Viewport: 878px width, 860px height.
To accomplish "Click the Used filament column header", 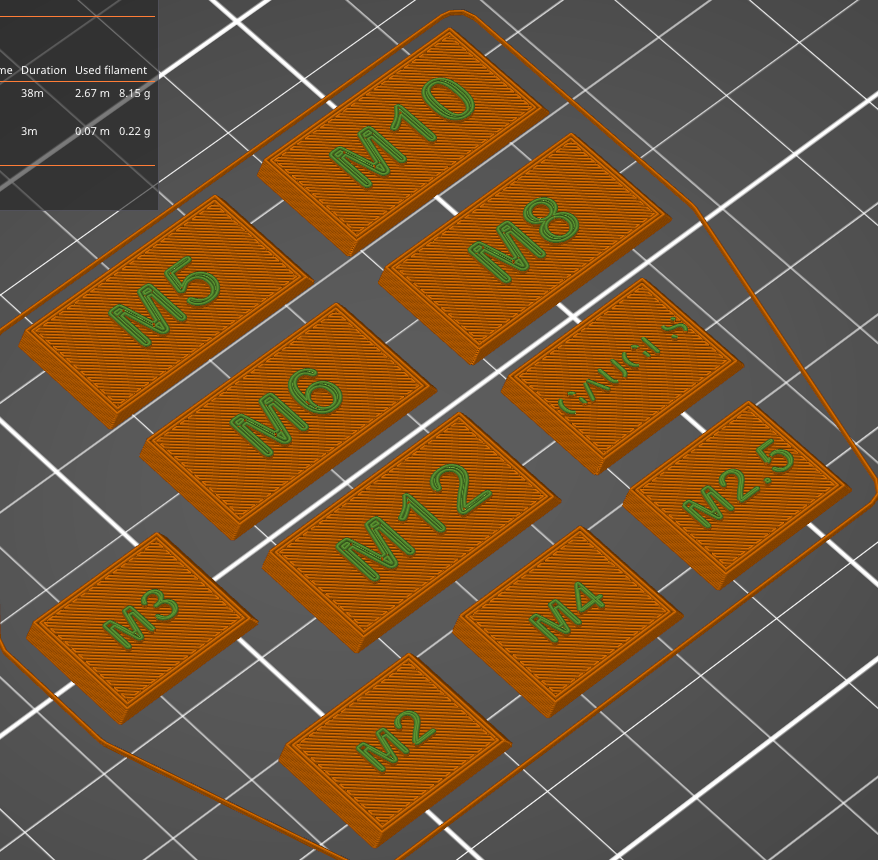I will 111,70.
